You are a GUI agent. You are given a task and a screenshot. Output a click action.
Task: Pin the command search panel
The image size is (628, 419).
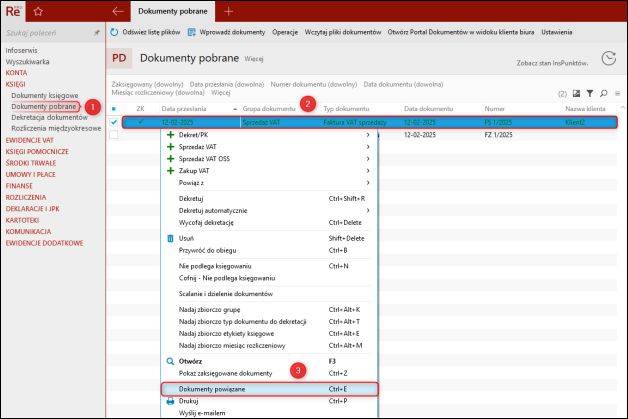(x=96, y=33)
